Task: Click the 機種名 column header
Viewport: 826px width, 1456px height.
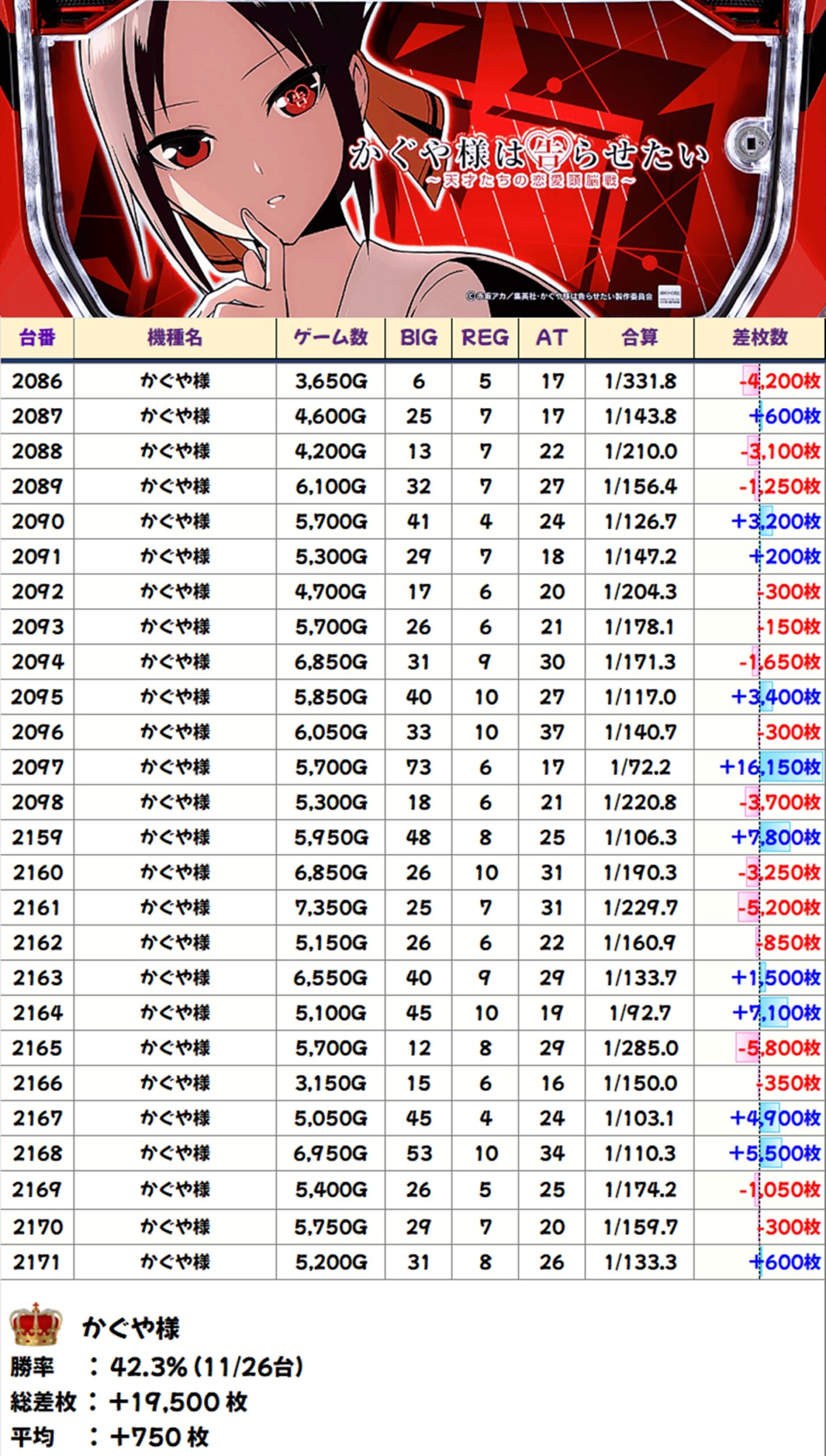Action: [175, 338]
